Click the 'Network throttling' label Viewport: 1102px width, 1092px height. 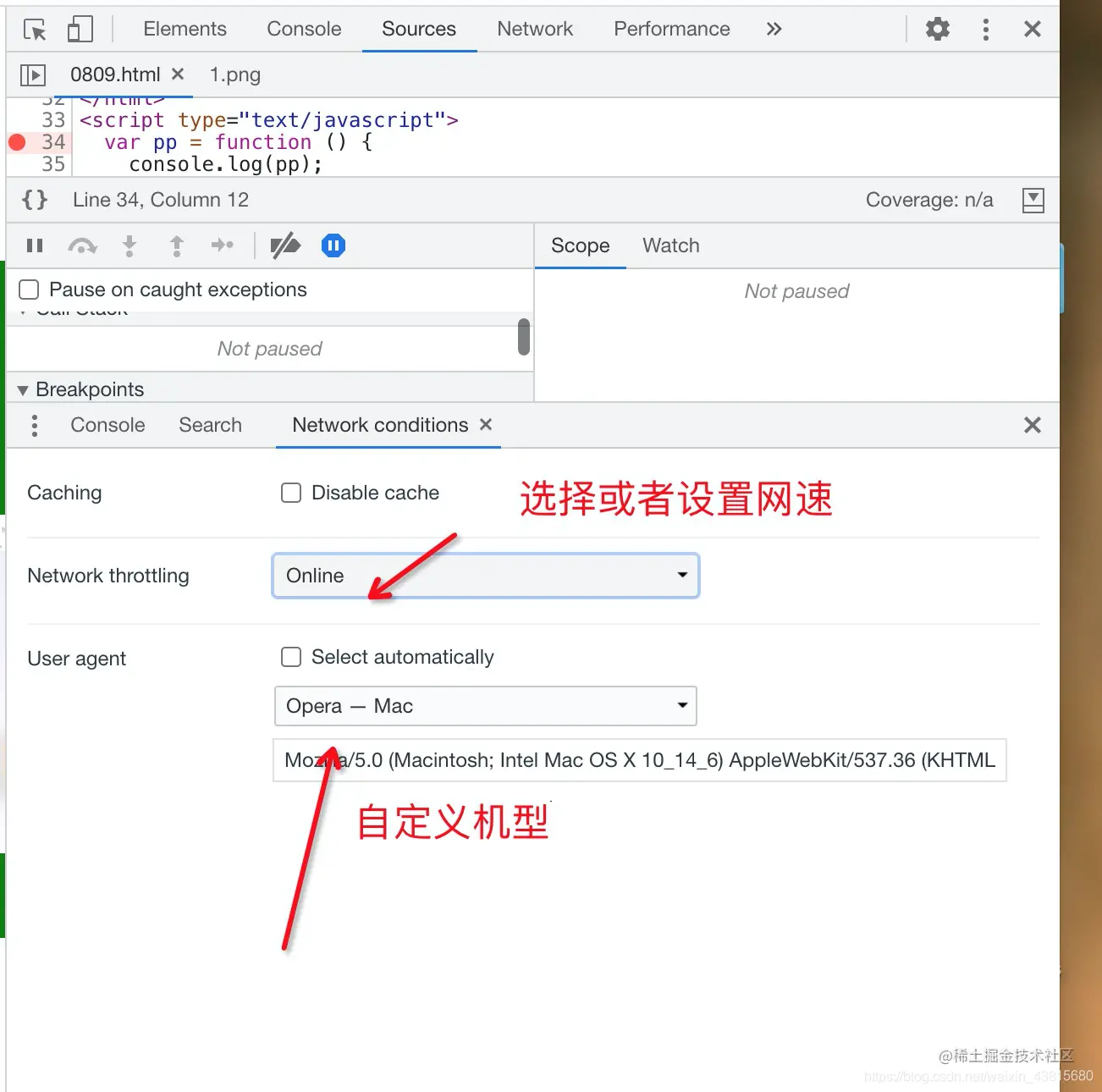(108, 576)
